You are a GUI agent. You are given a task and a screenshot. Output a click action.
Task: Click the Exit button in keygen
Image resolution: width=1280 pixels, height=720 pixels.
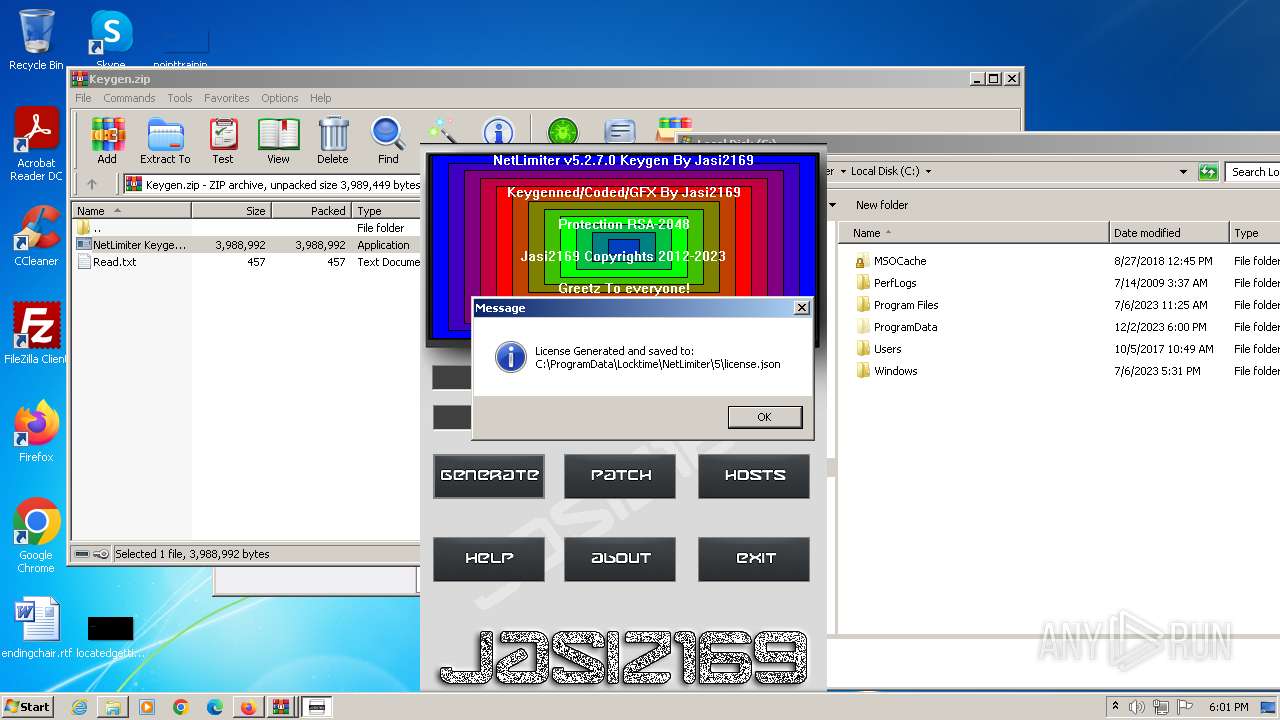tap(754, 559)
